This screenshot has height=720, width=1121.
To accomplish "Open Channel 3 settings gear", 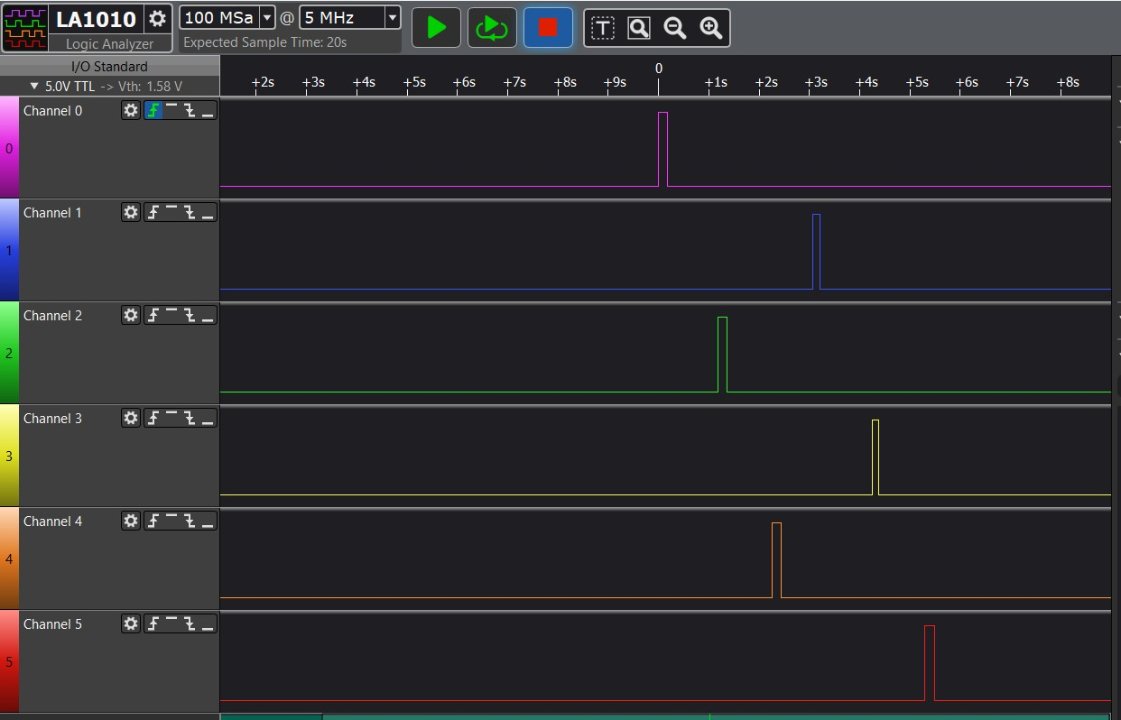I will (131, 418).
